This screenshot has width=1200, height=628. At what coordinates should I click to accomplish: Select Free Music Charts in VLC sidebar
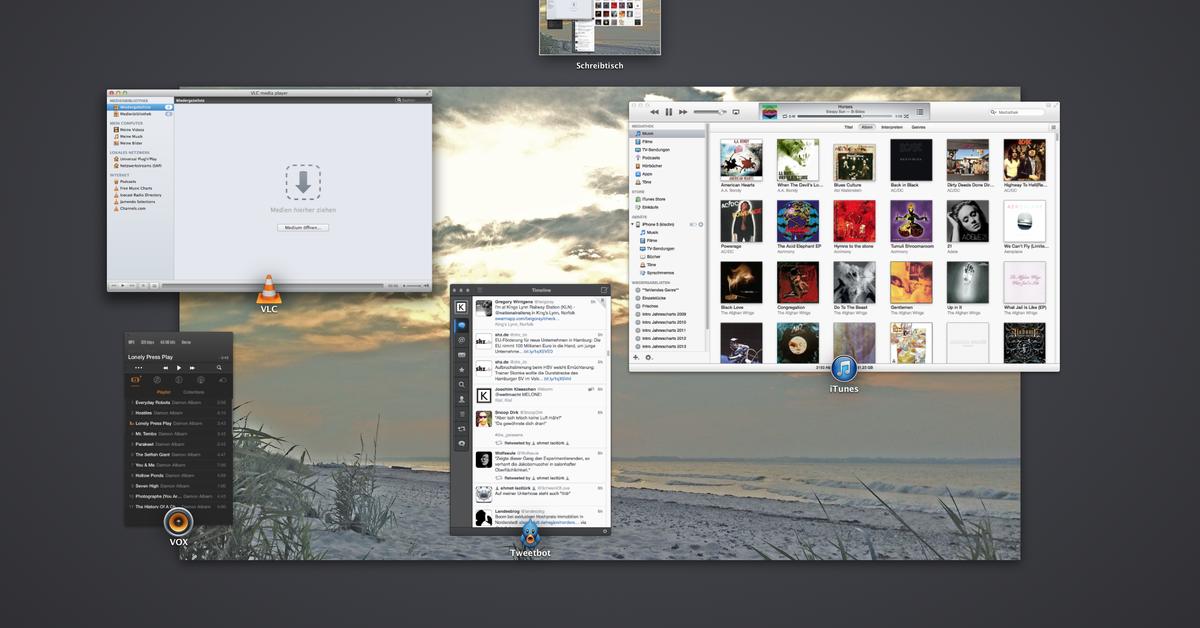click(x=134, y=188)
